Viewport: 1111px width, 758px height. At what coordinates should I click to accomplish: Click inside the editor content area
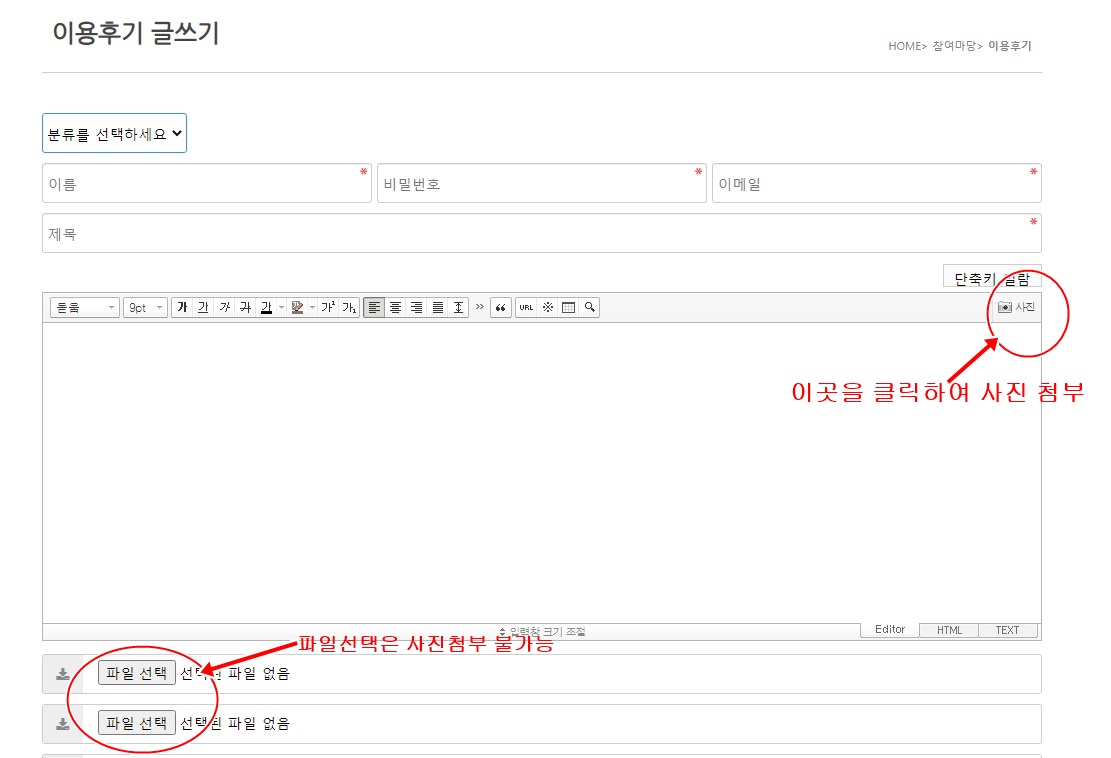[541, 473]
